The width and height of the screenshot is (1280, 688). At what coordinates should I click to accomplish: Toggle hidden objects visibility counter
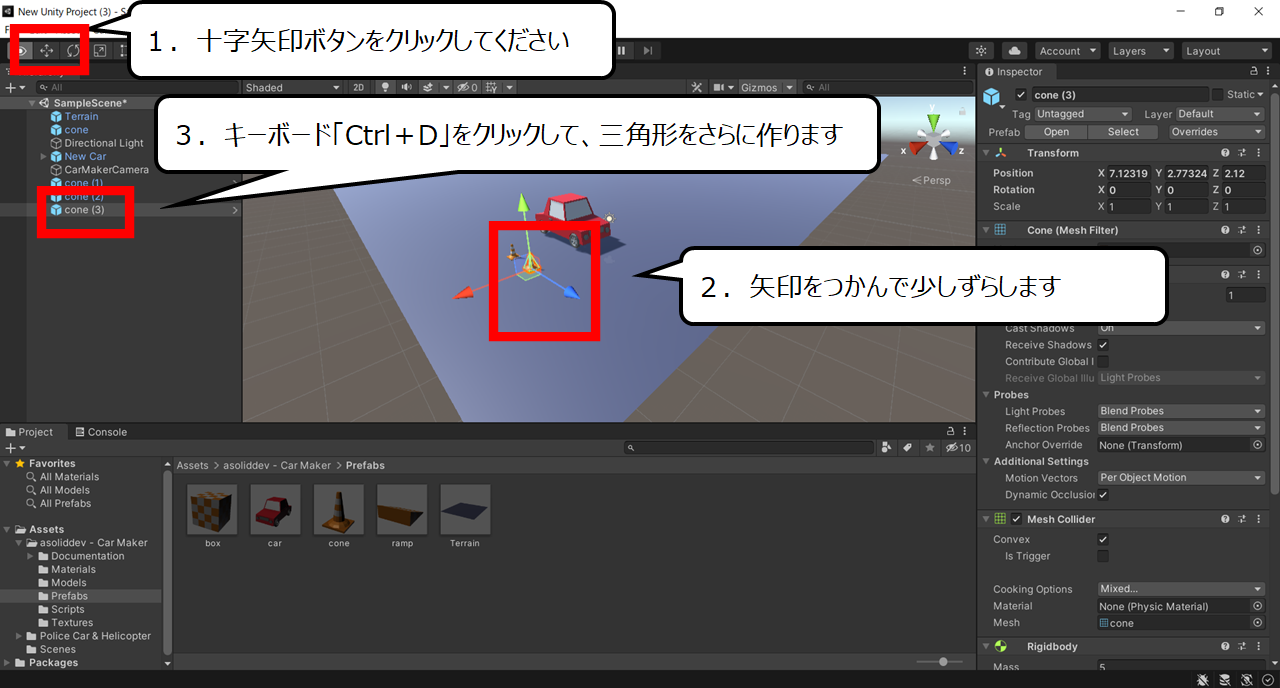point(468,88)
